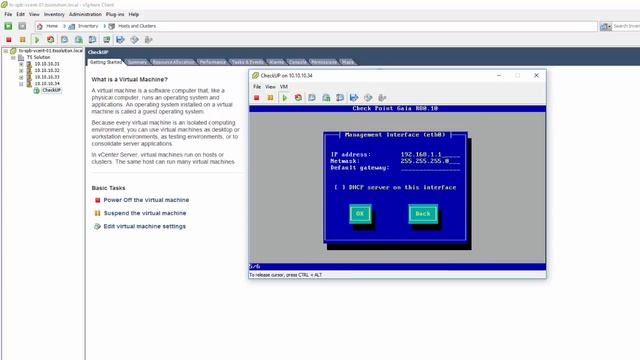Take a snapshot from console window toolbar
This screenshot has height=360, width=640.
(312, 98)
